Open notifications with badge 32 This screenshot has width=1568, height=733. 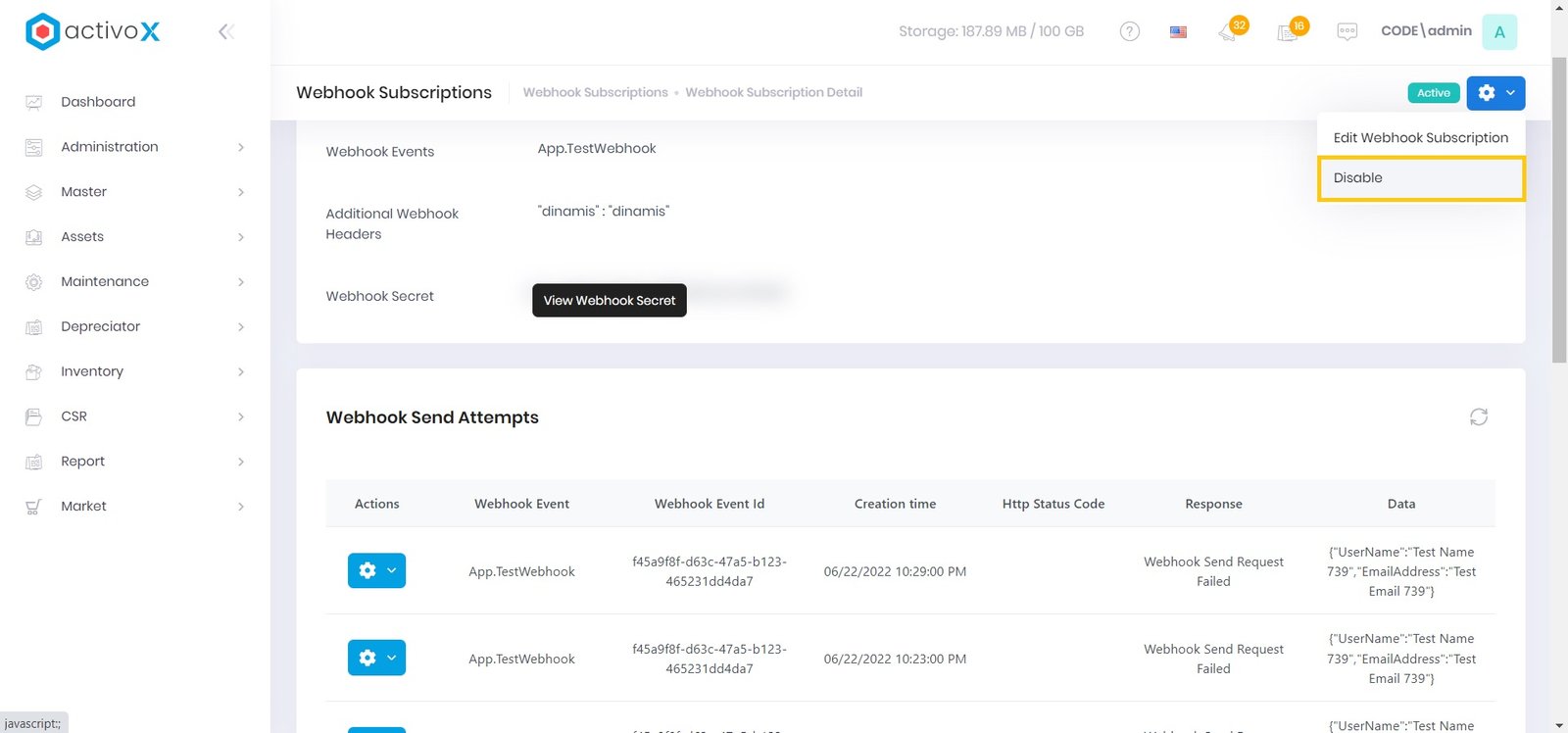(x=1229, y=32)
